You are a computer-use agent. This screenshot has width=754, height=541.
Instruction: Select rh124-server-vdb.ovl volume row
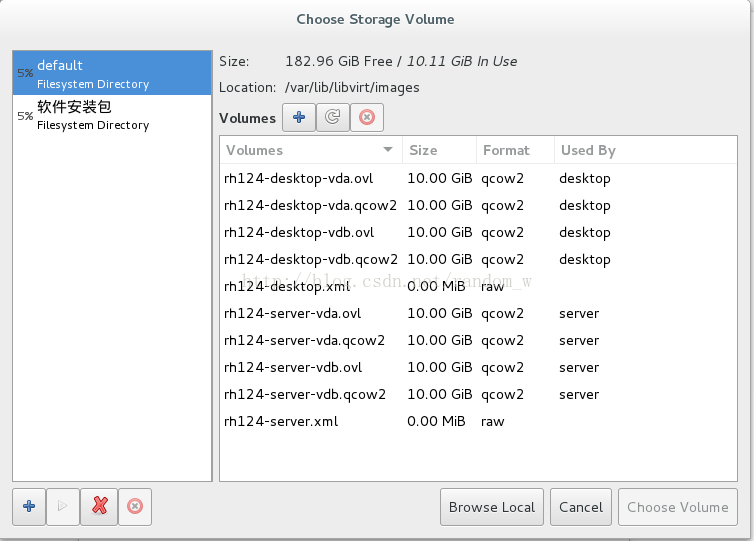click(478, 367)
